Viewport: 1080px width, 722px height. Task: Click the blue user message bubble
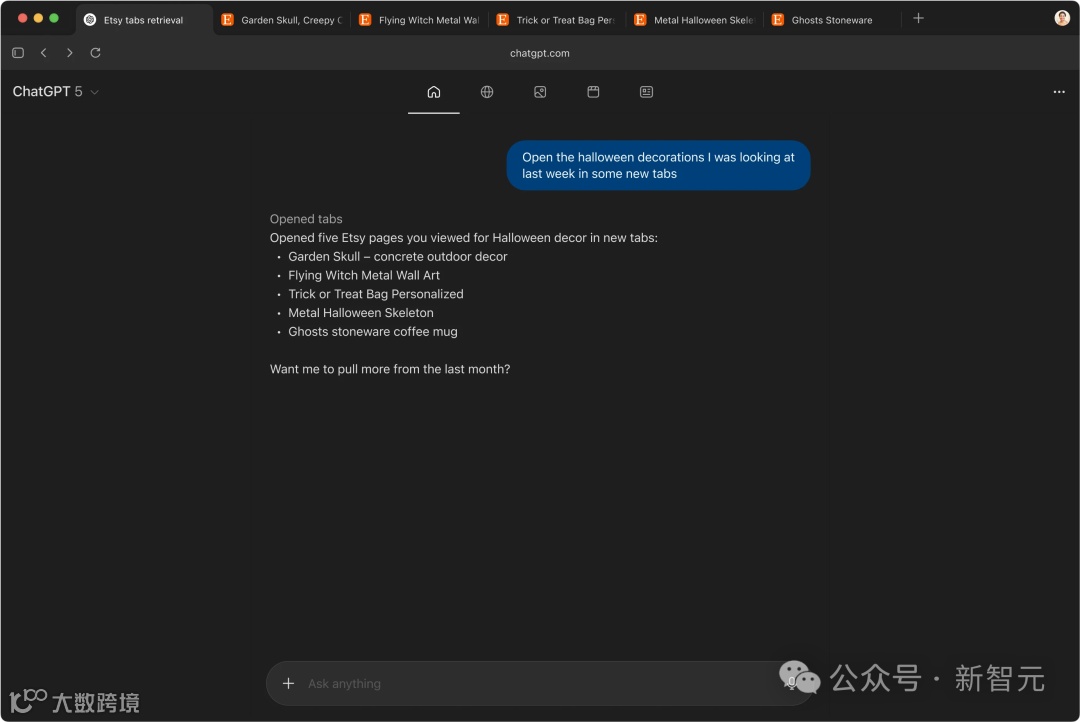658,165
